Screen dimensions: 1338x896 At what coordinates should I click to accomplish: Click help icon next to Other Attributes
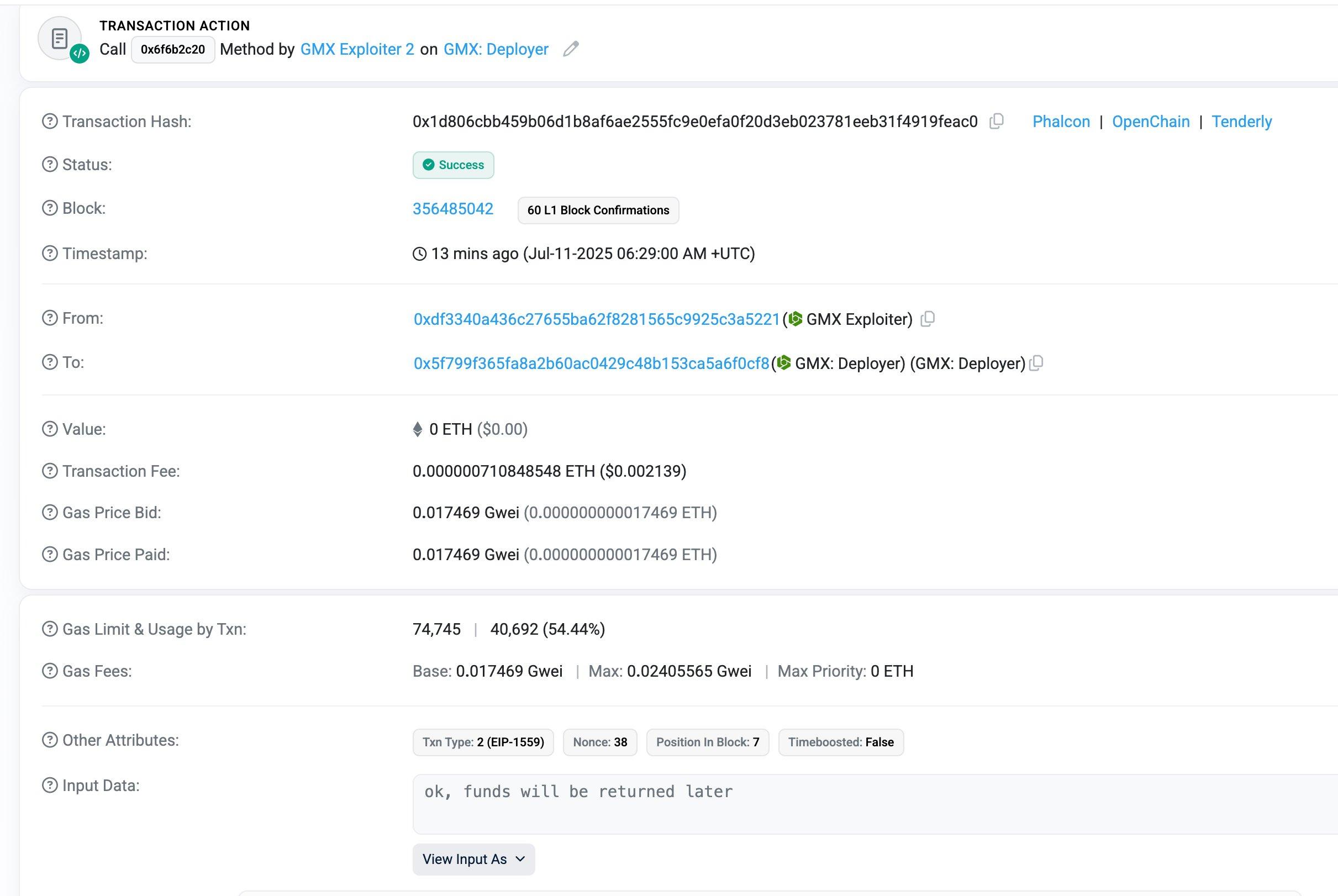50,740
